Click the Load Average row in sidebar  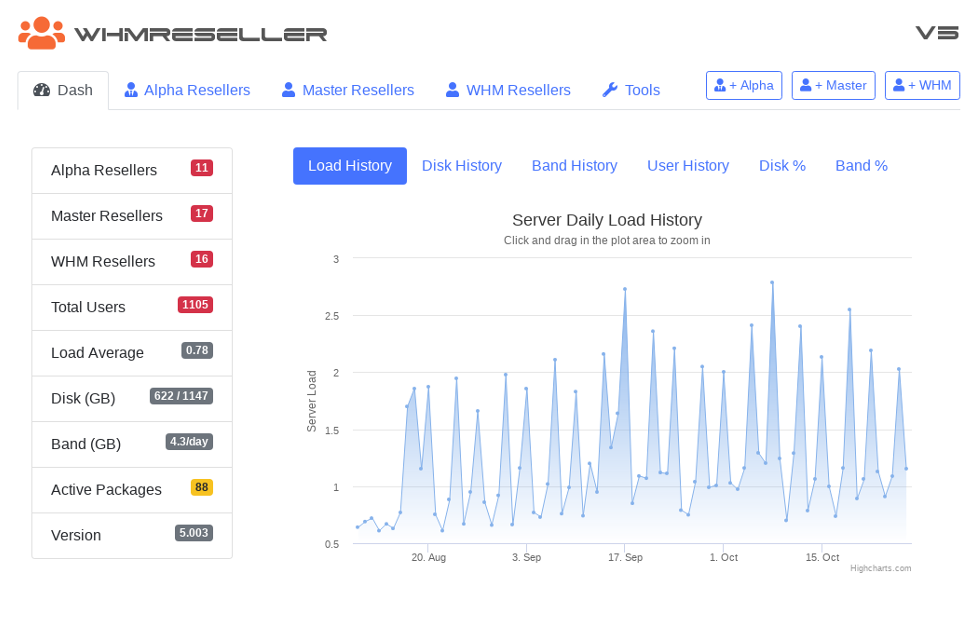click(132, 353)
